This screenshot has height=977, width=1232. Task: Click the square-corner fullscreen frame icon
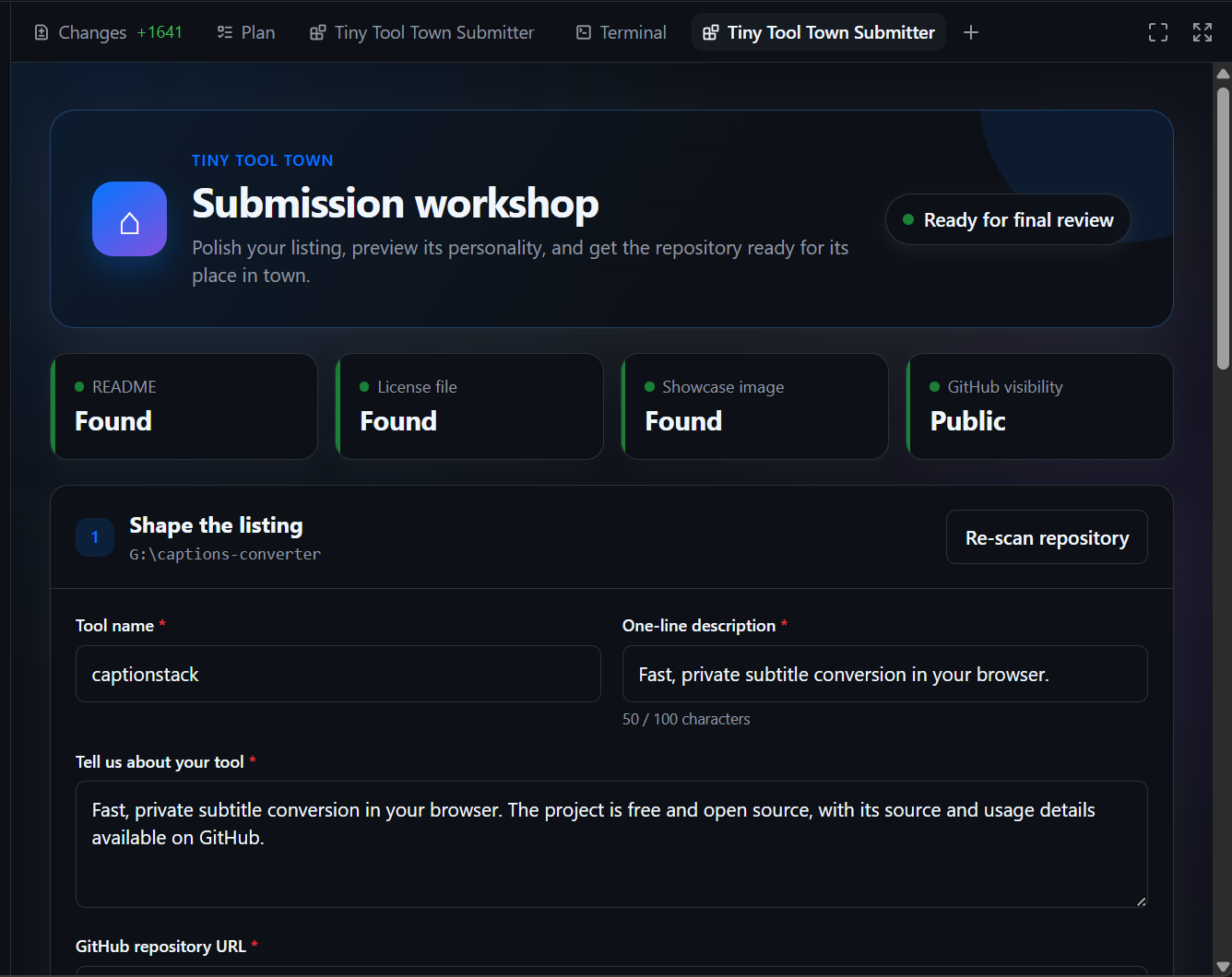(x=1158, y=32)
